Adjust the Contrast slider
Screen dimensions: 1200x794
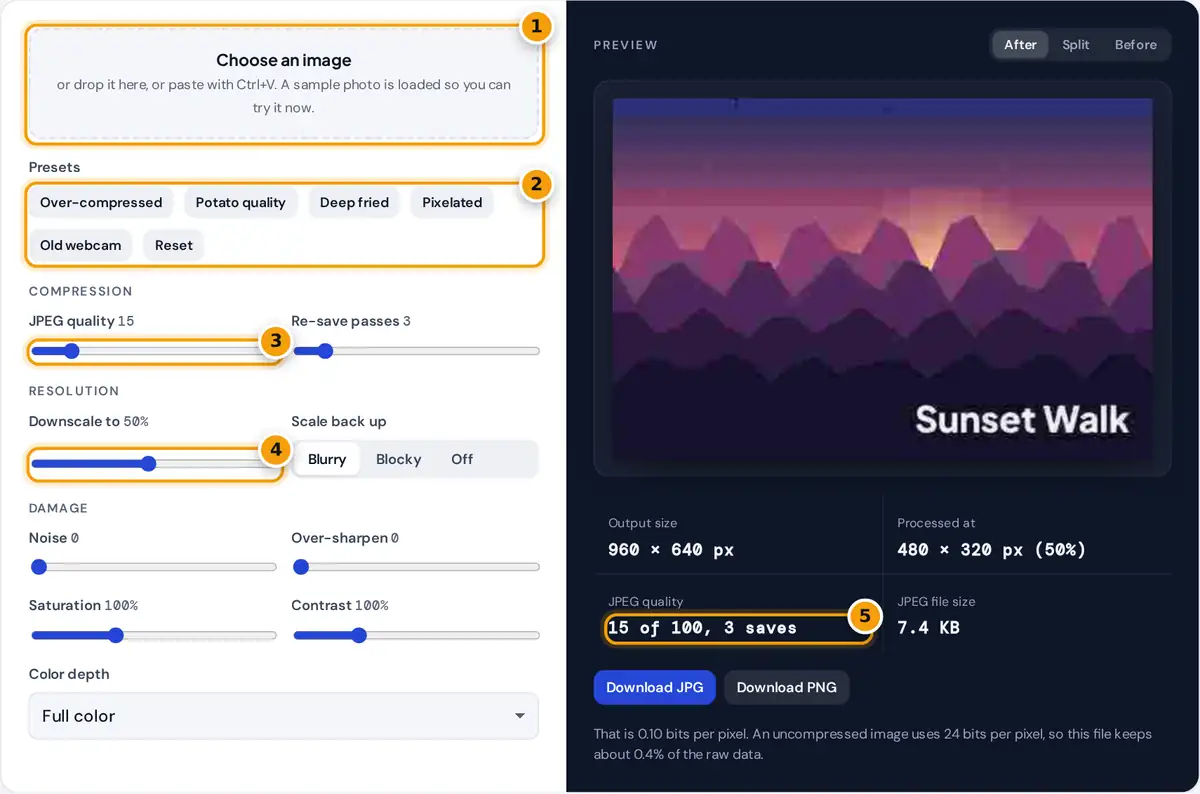pos(416,635)
